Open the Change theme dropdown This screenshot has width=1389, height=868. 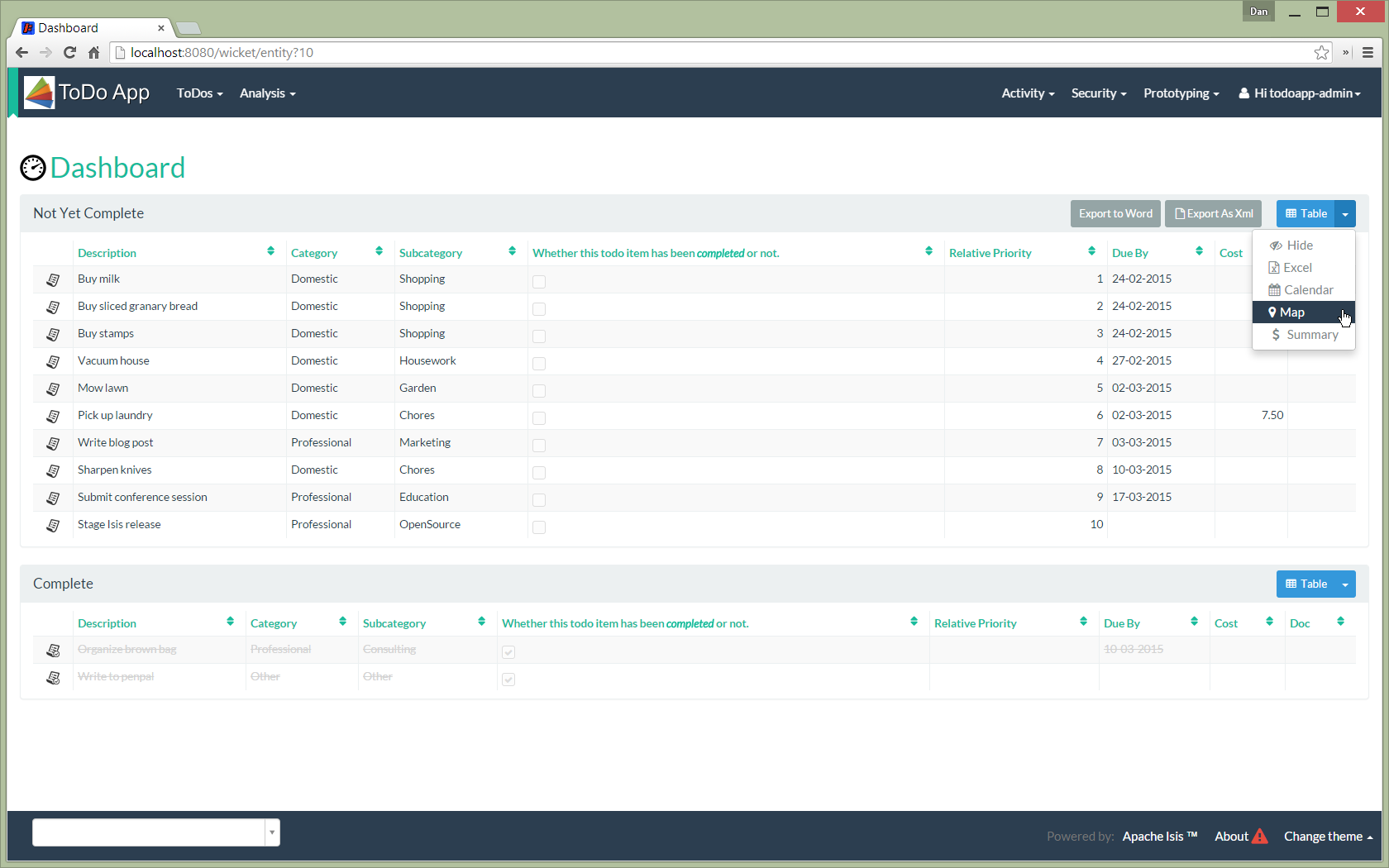[1328, 837]
